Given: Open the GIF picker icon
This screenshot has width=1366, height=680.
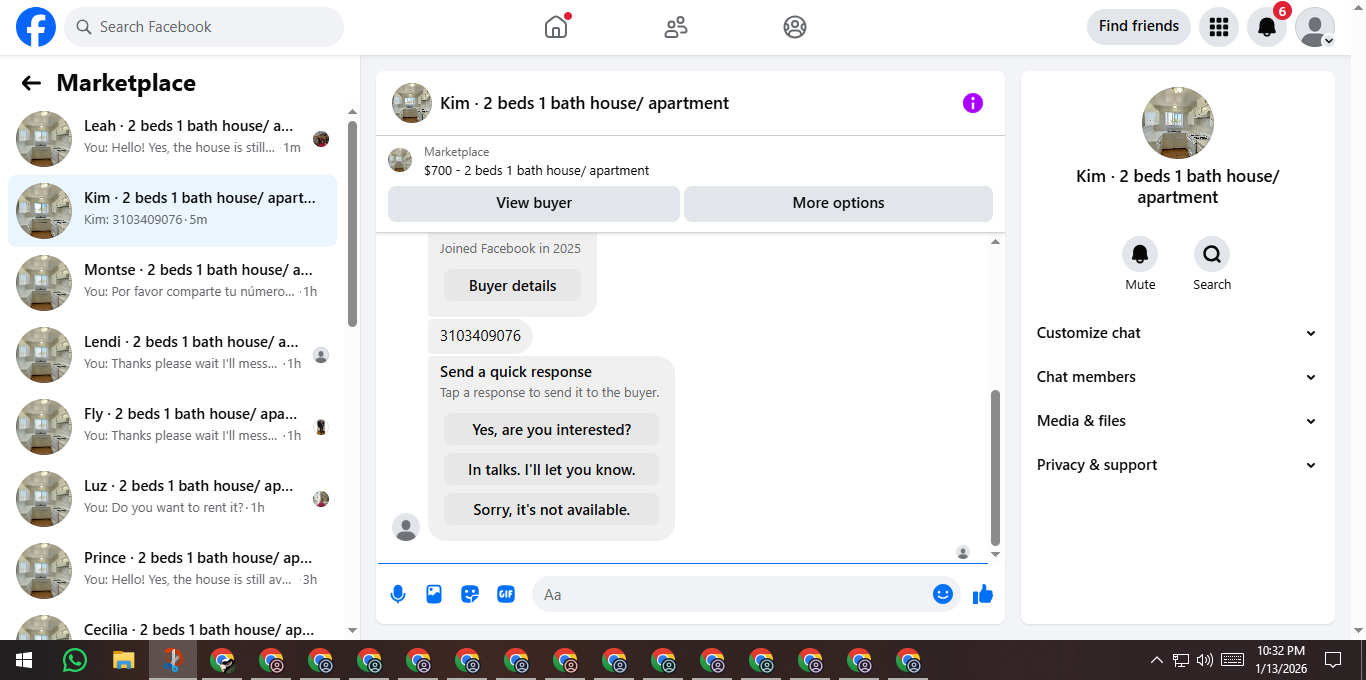Looking at the screenshot, I should [x=506, y=594].
